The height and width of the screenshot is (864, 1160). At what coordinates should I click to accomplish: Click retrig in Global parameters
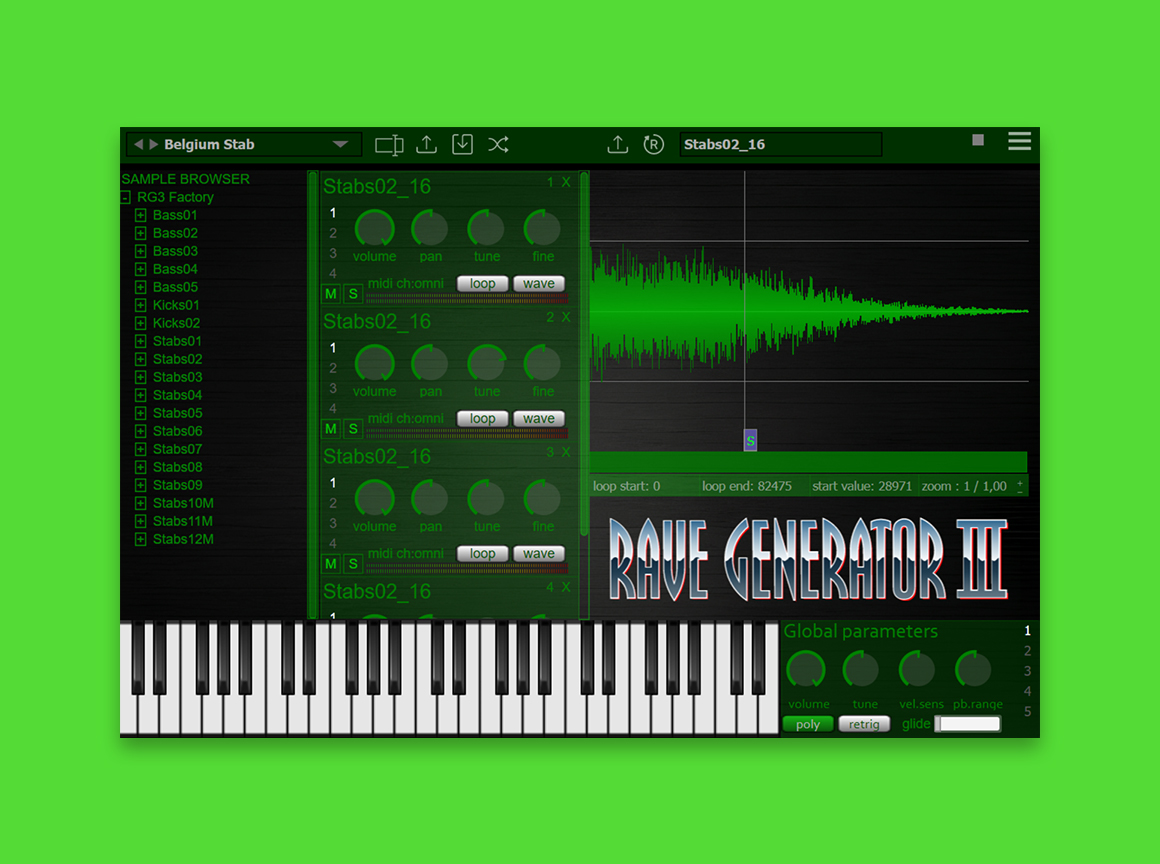pos(864,724)
